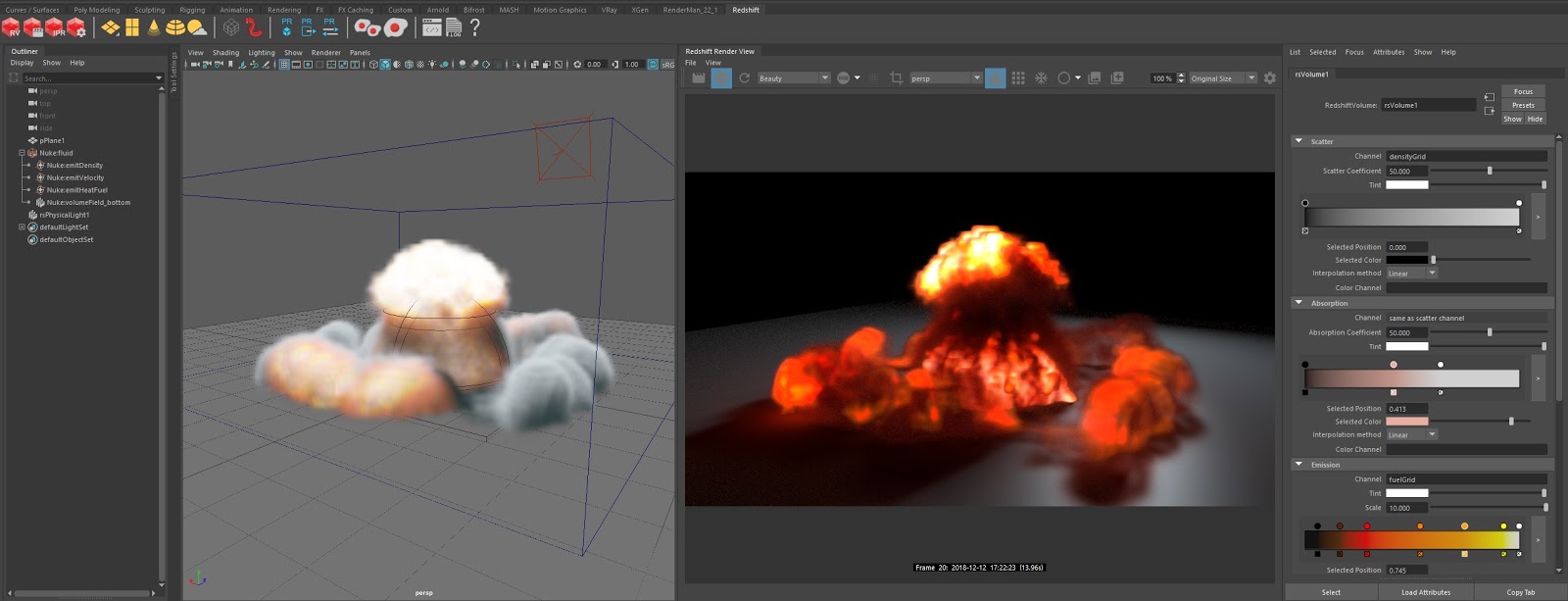This screenshot has height=601, width=1568.
Task: Click the Load Attributes button
Action: [x=1426, y=592]
